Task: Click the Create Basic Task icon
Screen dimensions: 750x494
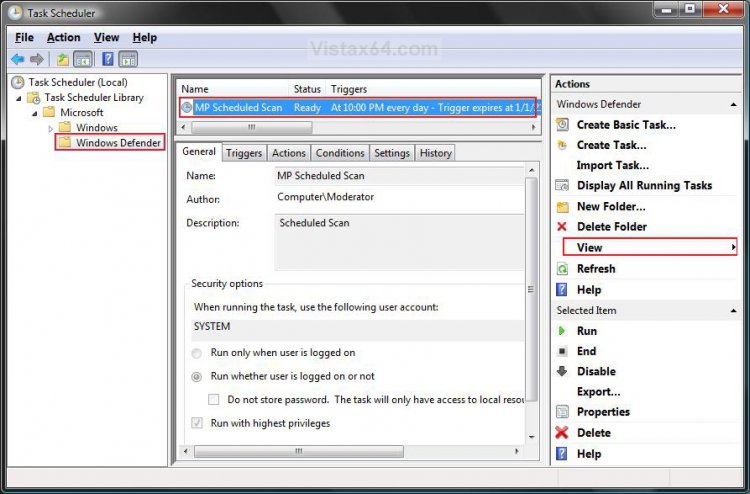Action: pyautogui.click(x=562, y=125)
